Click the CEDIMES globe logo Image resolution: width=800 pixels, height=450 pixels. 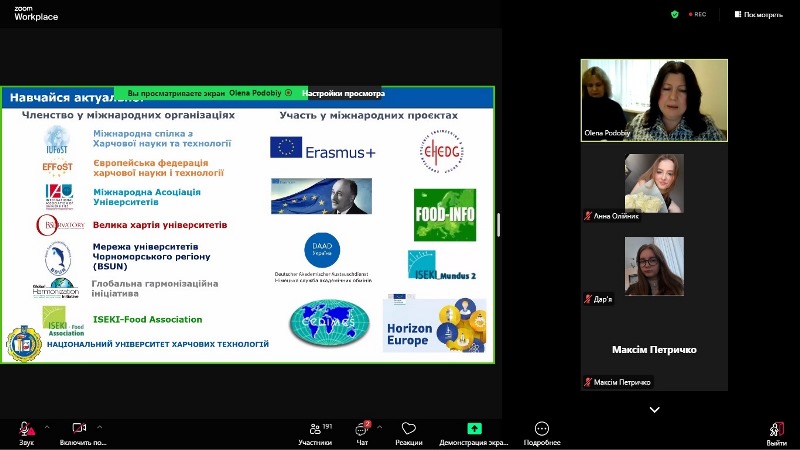click(x=329, y=322)
